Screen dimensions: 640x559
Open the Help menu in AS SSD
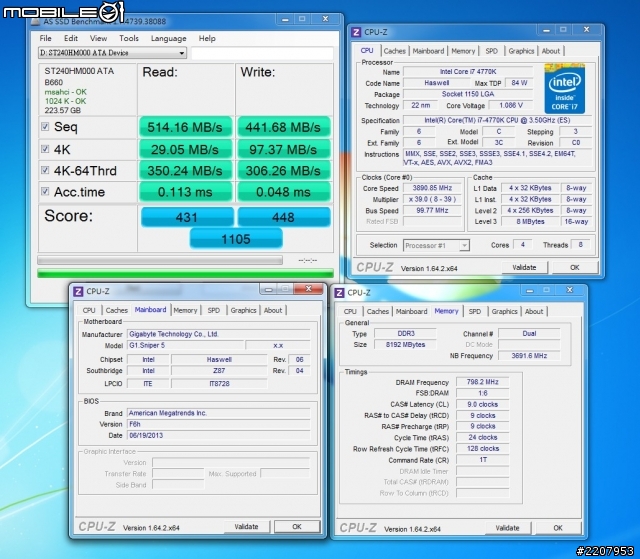pos(207,38)
